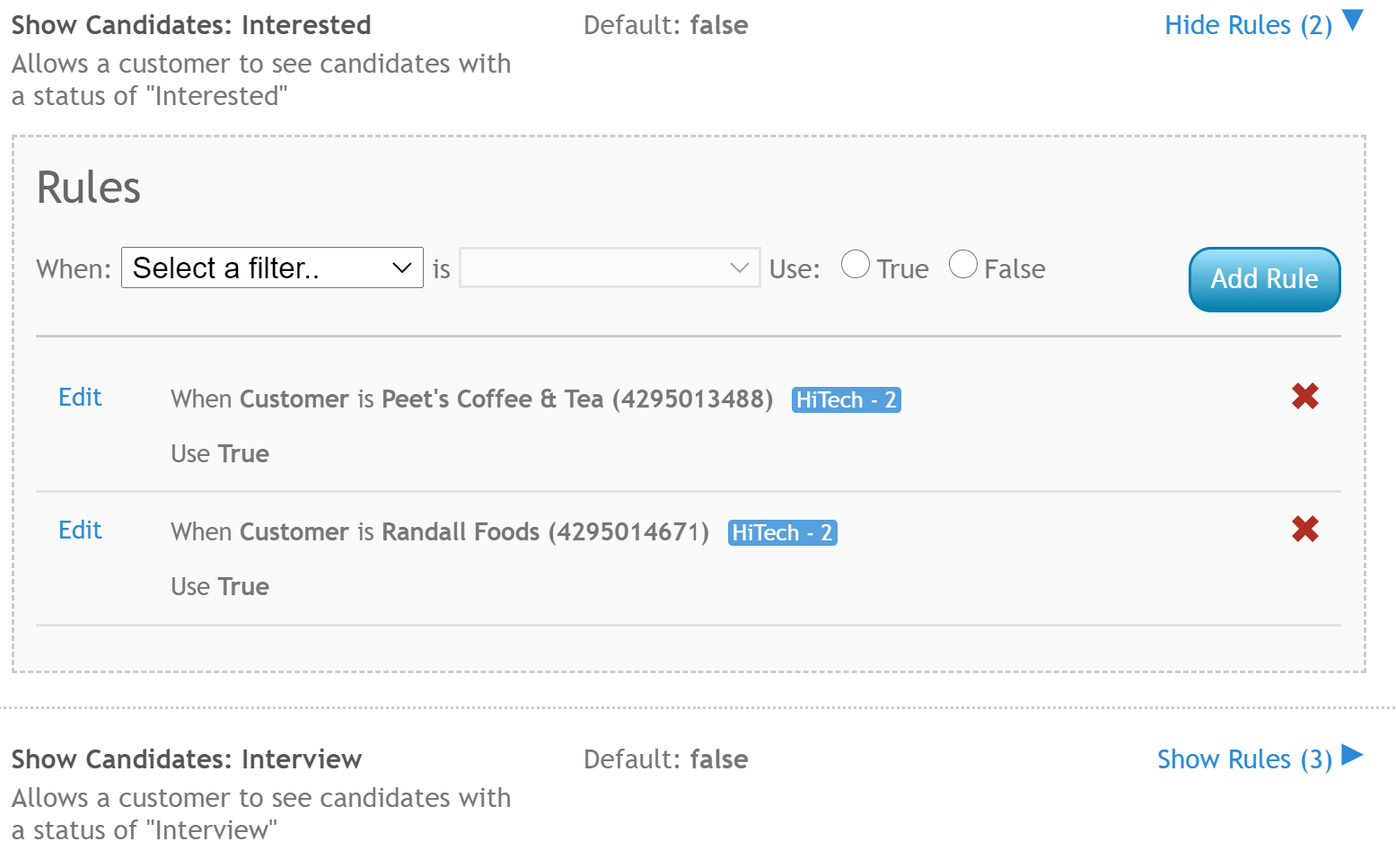Click the Hide Rules (2) link

tap(1248, 25)
